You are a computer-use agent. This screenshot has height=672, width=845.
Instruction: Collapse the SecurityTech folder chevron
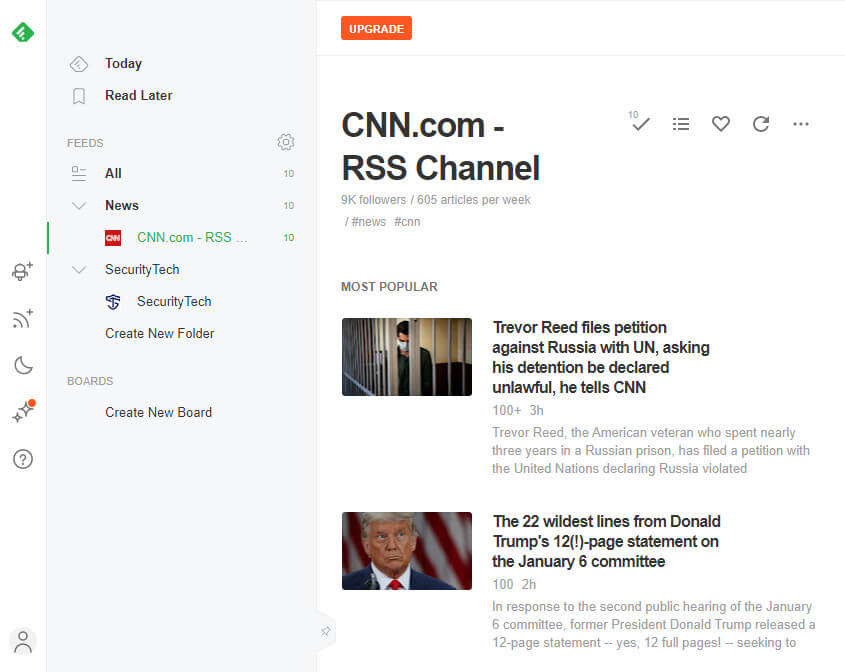(x=79, y=269)
